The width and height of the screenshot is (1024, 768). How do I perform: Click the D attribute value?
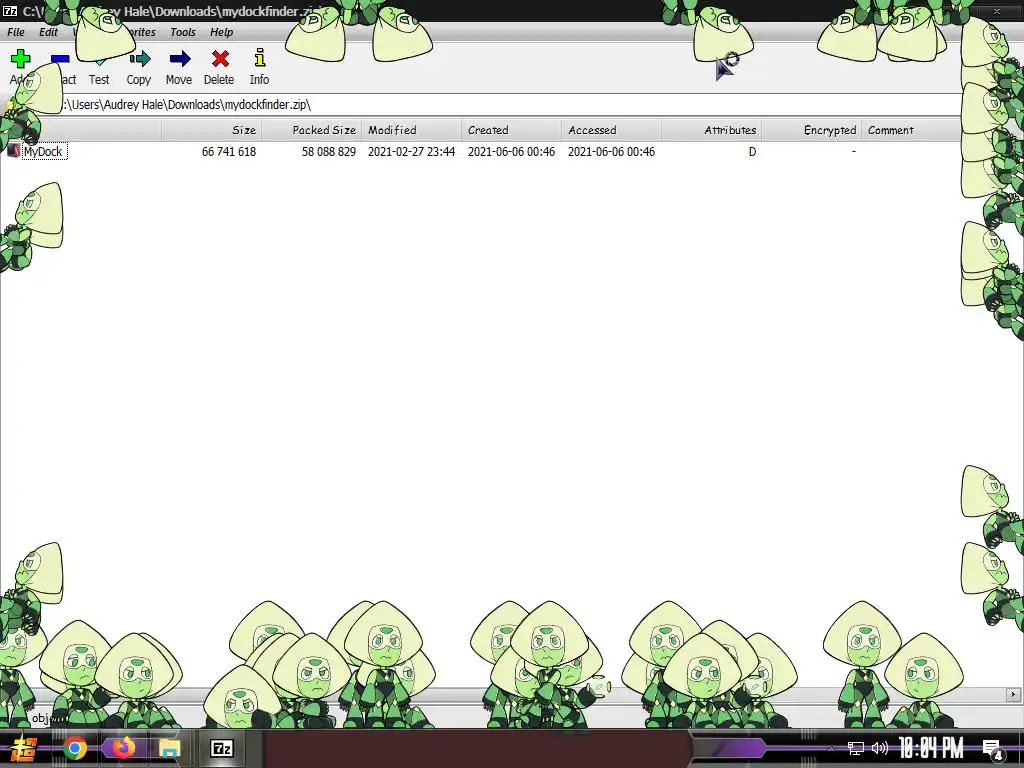pos(752,152)
